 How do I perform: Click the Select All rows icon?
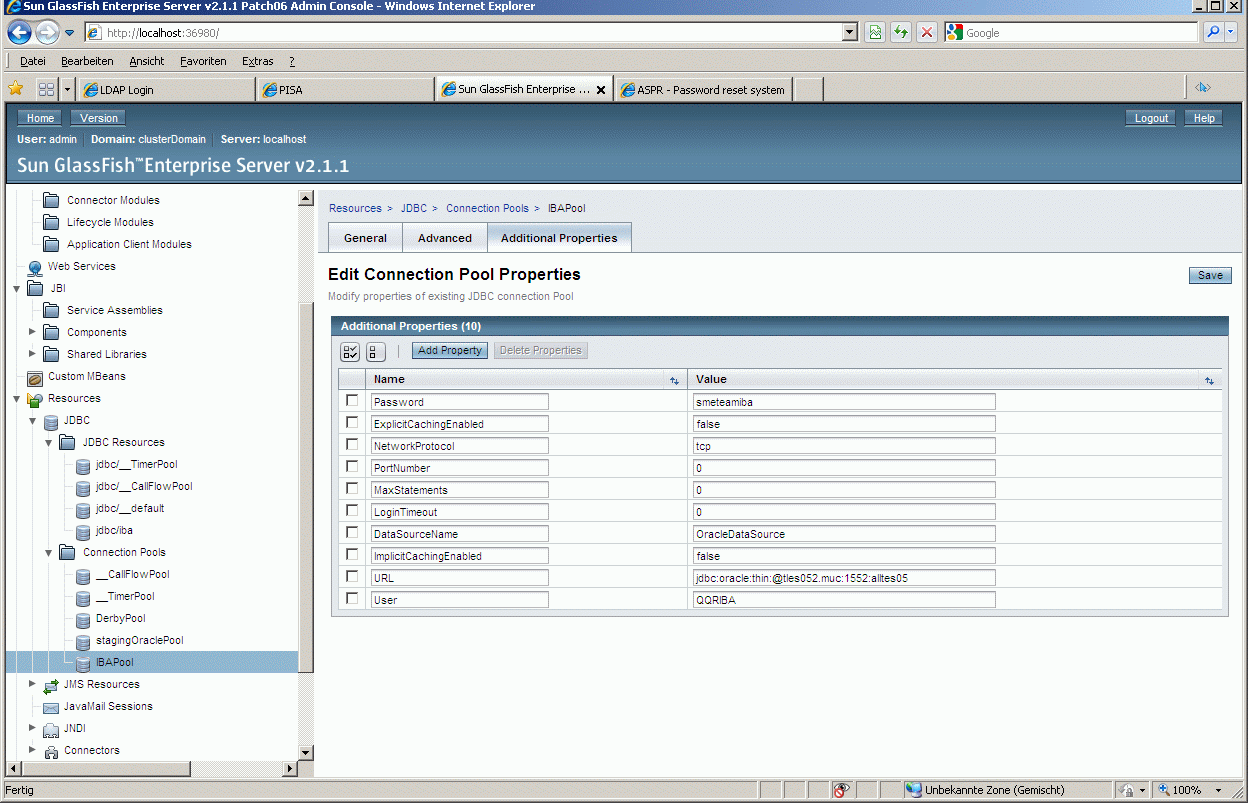[x=350, y=351]
